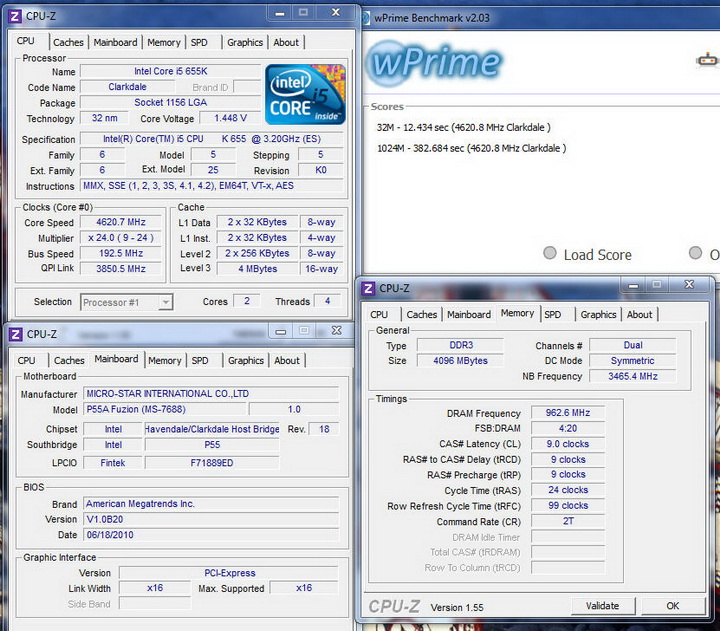Switch to Caches tab in top CPU-Z window
This screenshot has height=631, width=720.
(x=68, y=43)
